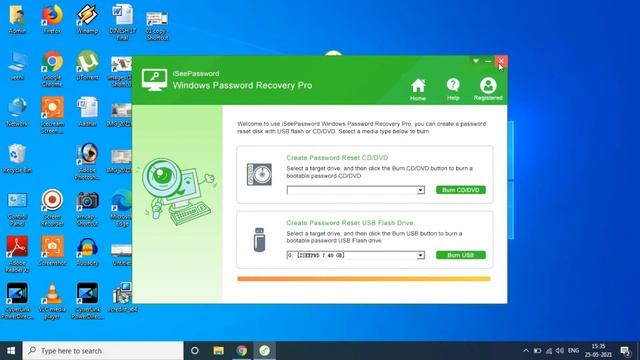Open the Untitled file desktop icon
The width and height of the screenshot is (640, 360).
click(122, 255)
